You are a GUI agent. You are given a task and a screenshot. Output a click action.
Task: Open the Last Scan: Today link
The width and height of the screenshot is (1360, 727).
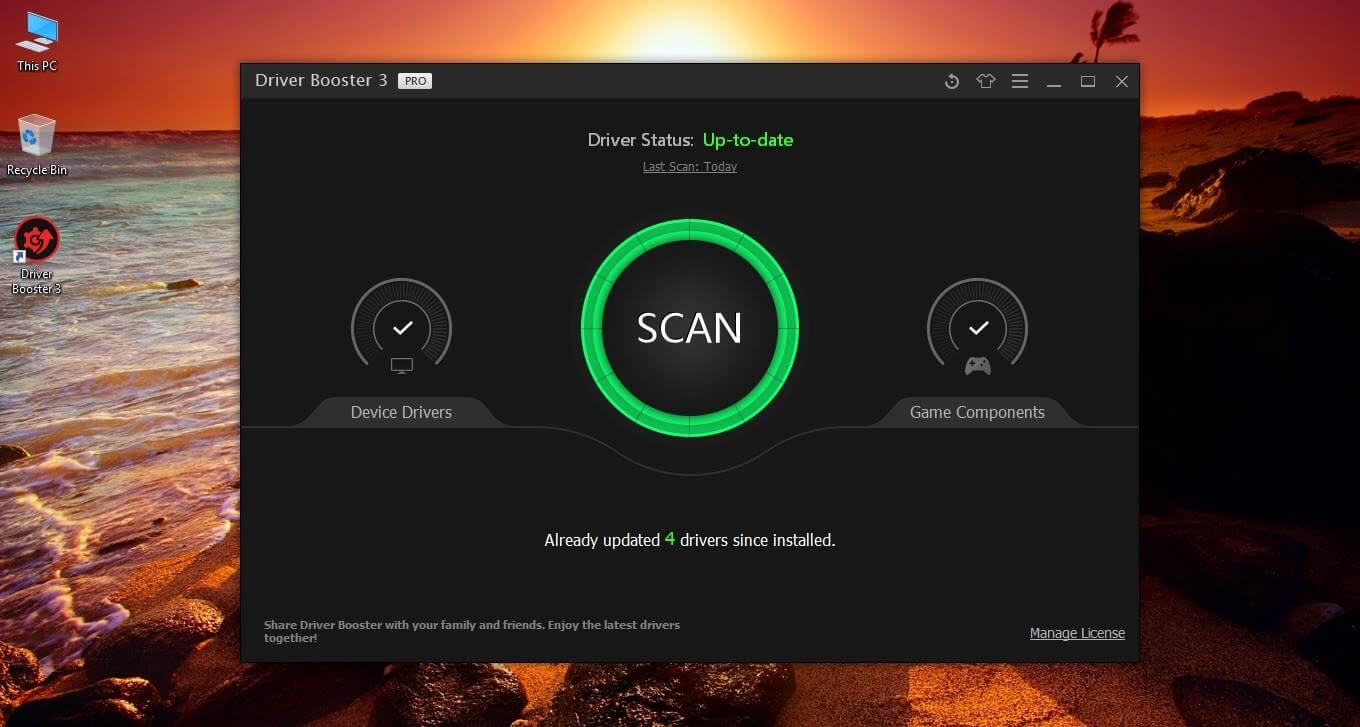690,167
